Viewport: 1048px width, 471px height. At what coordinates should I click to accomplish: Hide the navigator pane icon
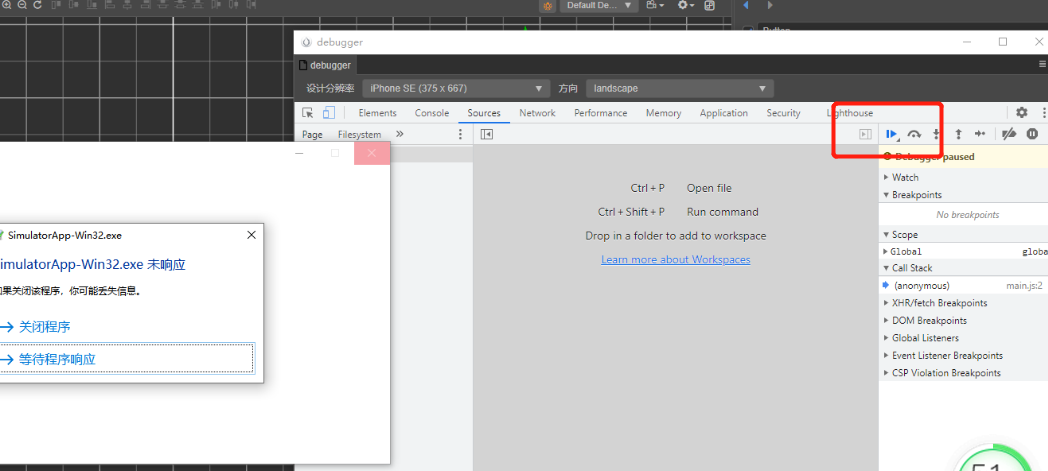[487, 134]
